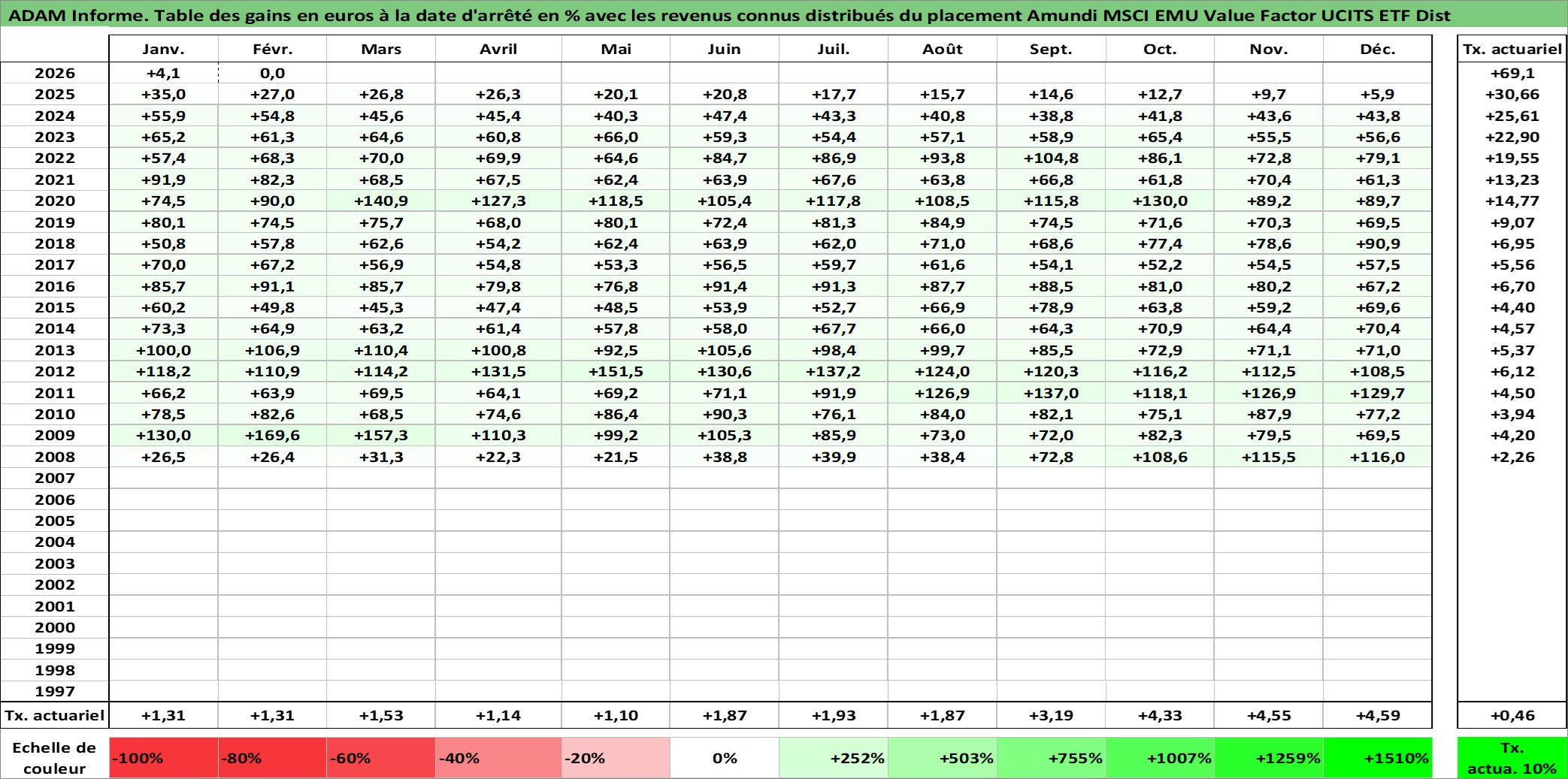Click the Mars column header
This screenshot has height=779, width=1568.
[381, 49]
